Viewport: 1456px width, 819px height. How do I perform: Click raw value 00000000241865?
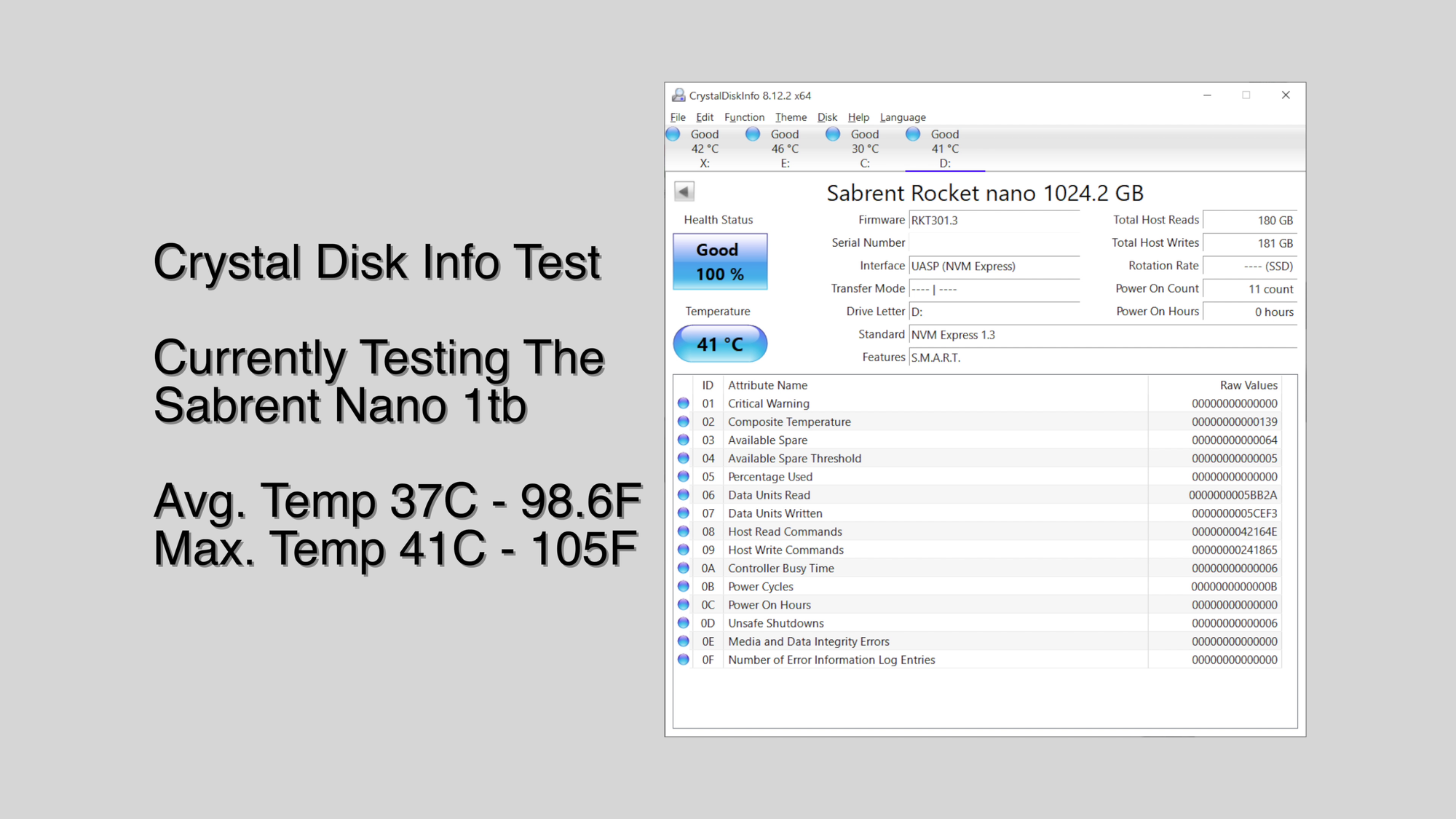coord(1234,550)
